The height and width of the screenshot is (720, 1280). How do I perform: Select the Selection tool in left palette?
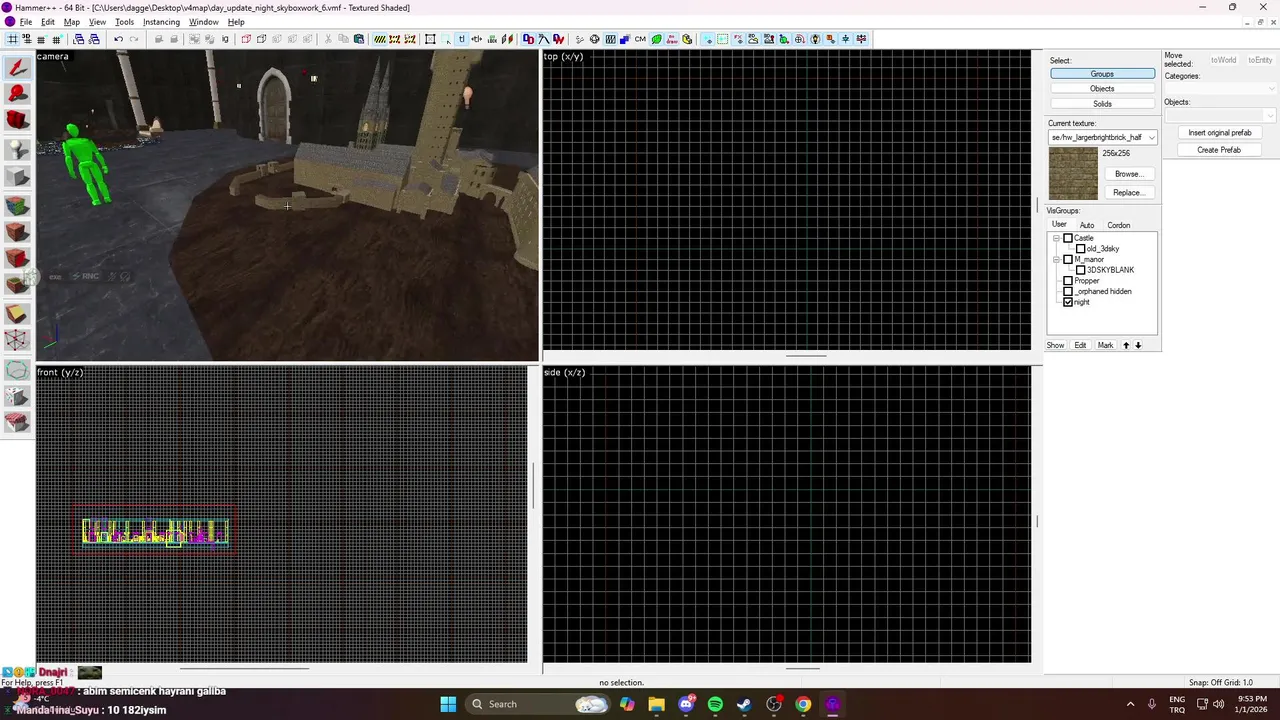[17, 67]
